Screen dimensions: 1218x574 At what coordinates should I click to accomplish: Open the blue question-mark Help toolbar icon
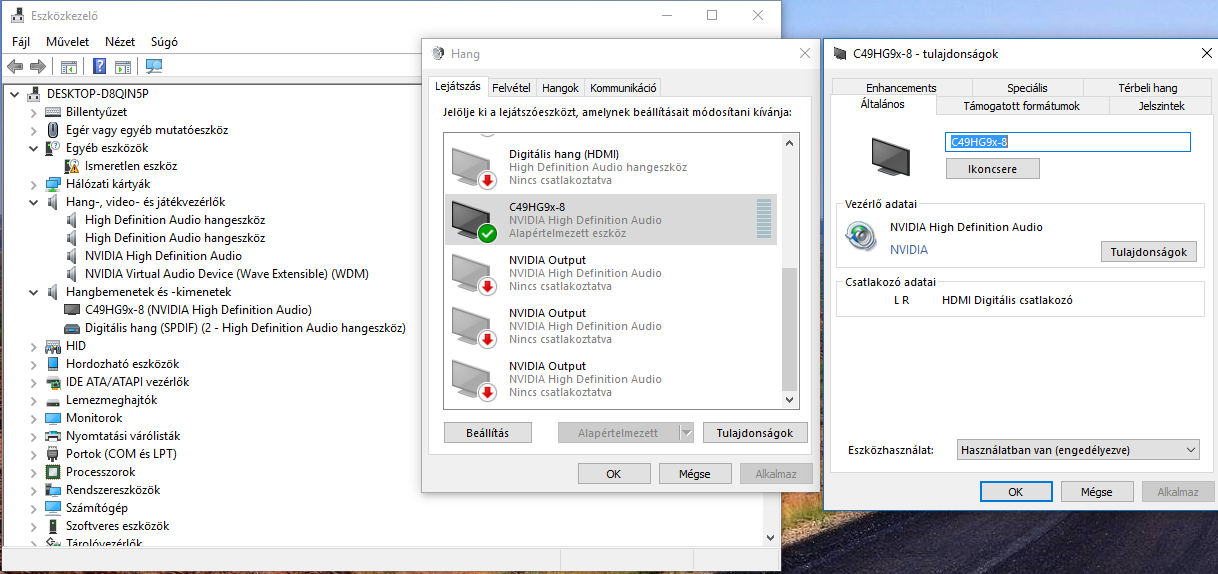tap(100, 67)
